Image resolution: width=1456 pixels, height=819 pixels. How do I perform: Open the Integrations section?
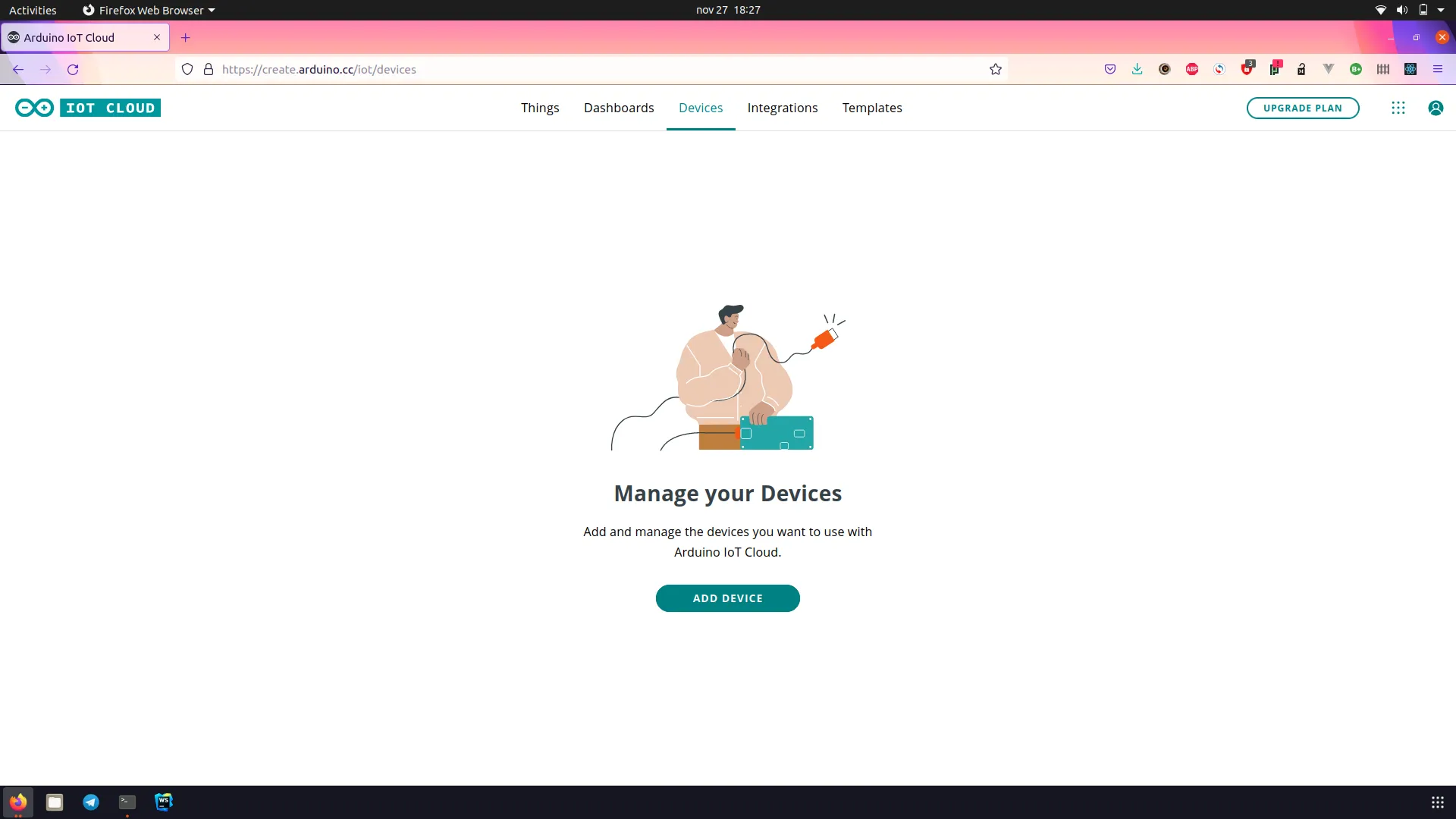(782, 108)
